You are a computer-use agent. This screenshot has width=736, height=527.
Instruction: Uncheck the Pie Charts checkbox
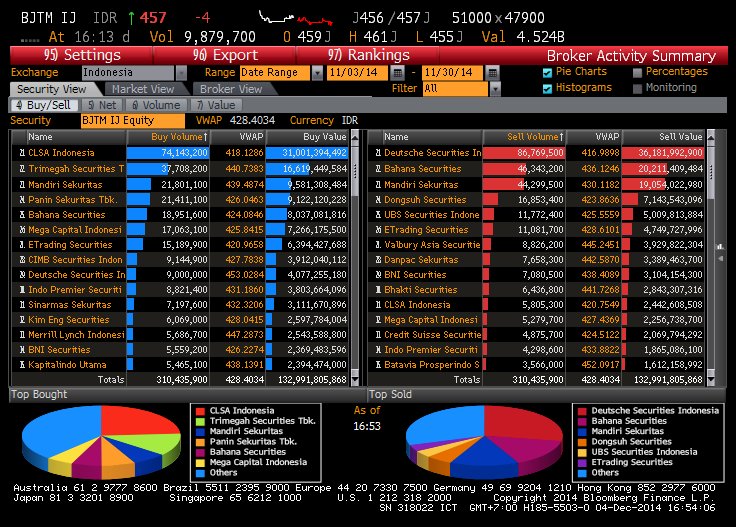tap(547, 72)
